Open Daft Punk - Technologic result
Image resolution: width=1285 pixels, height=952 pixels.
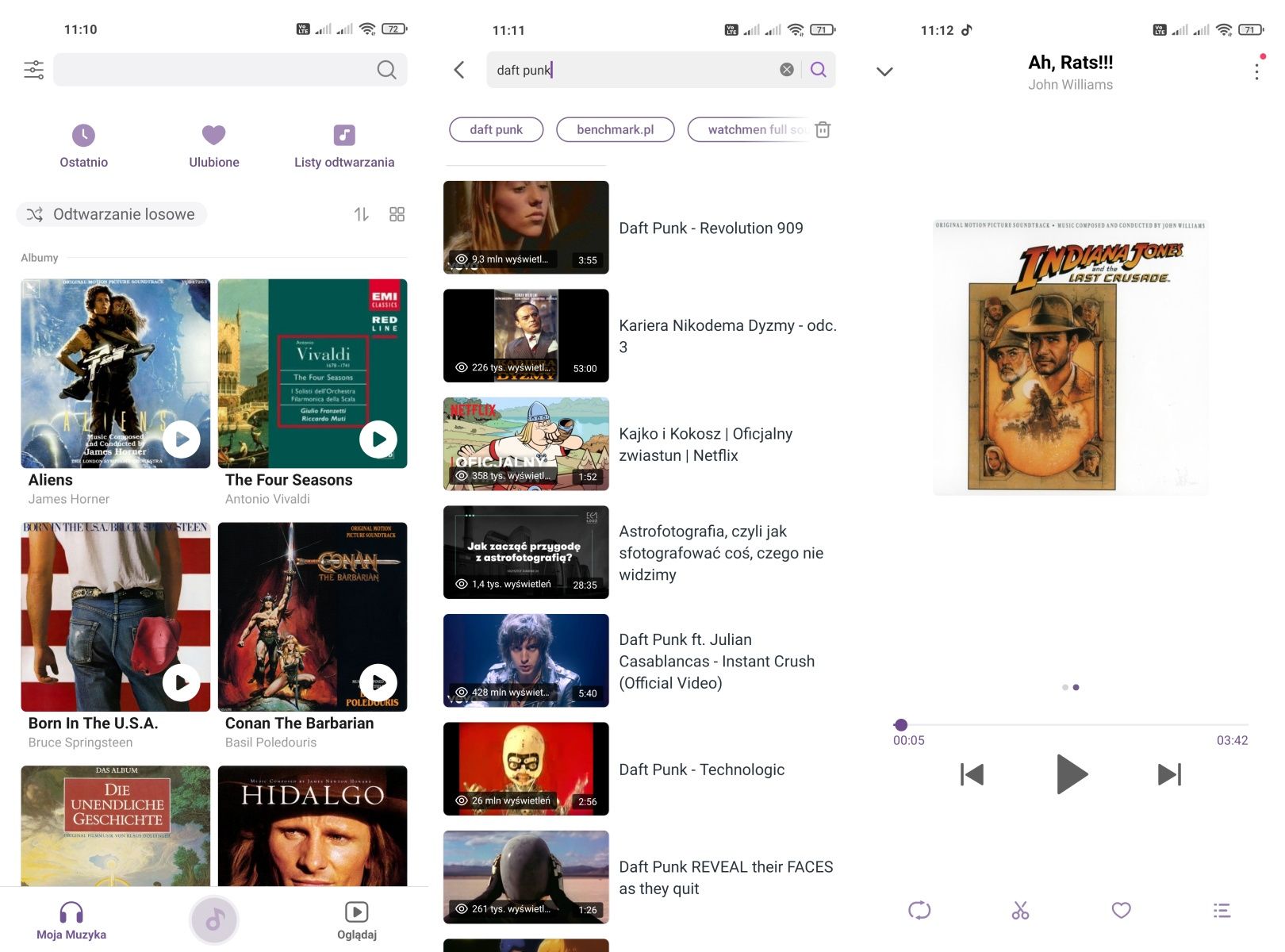[640, 770]
